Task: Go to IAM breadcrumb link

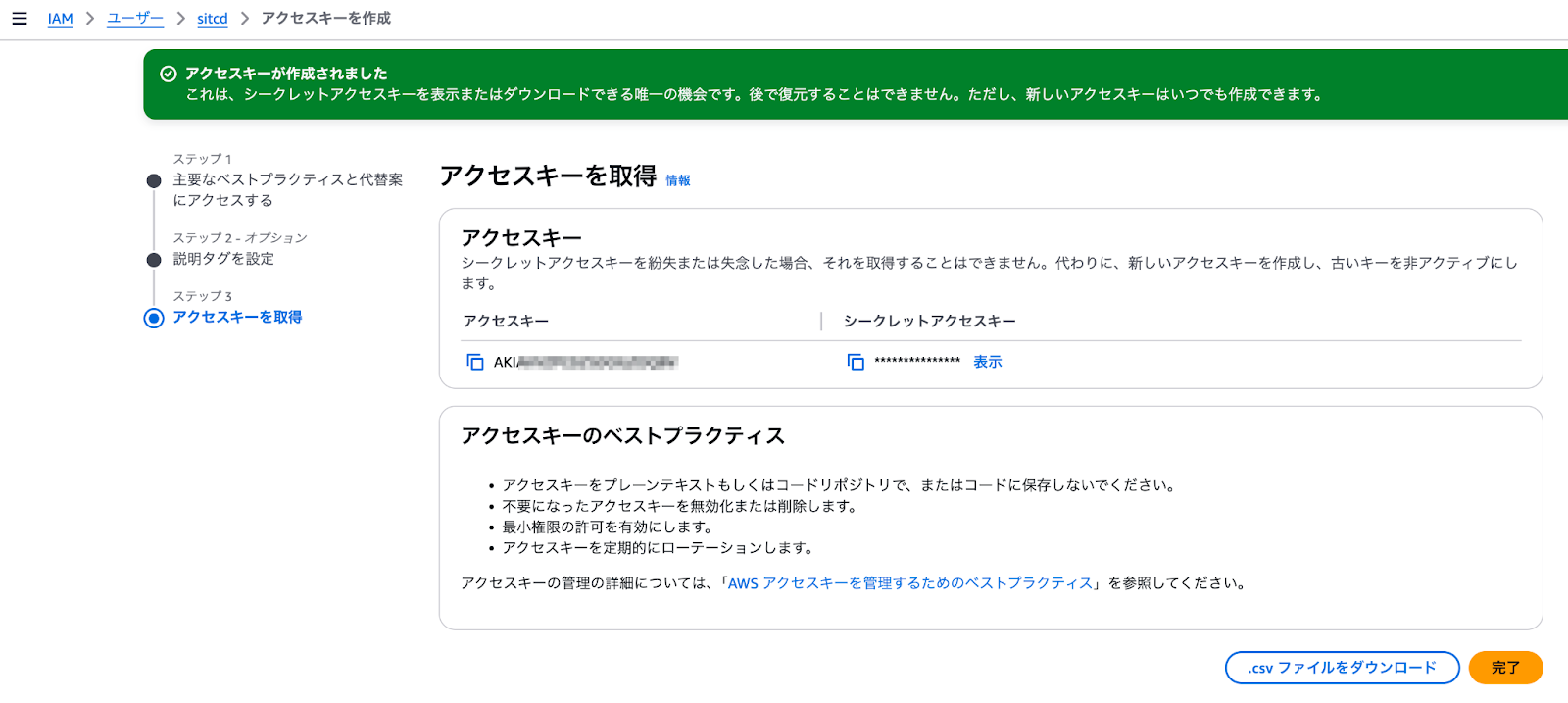Action: [61, 19]
